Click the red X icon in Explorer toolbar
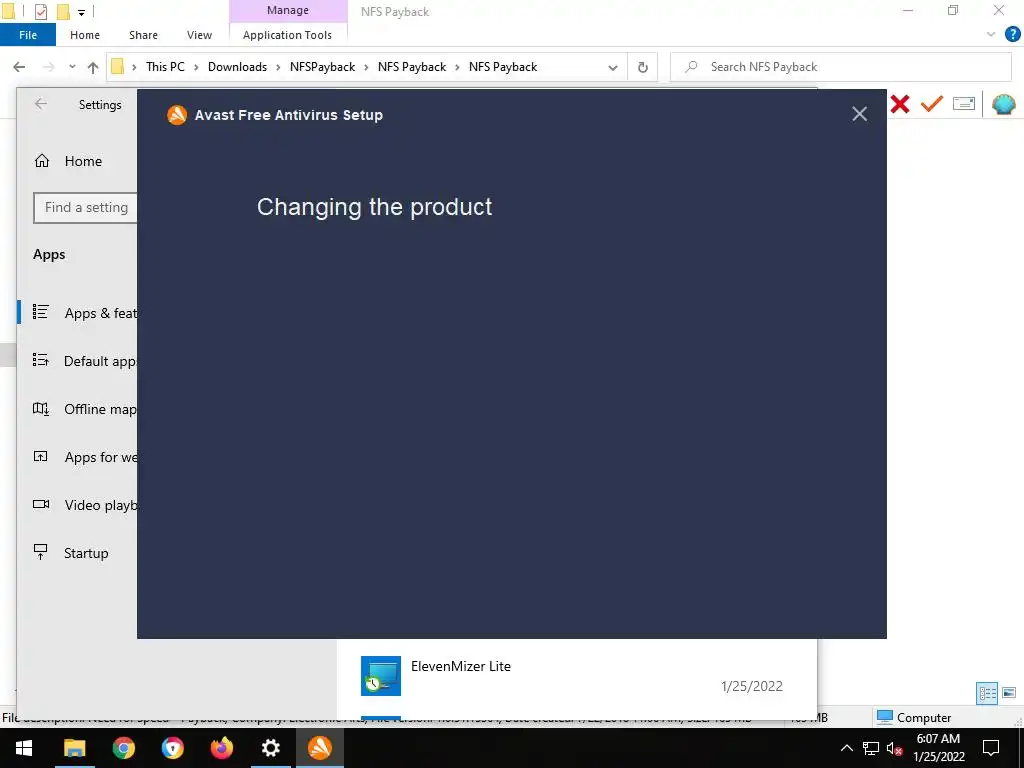The height and width of the screenshot is (768, 1024). [x=900, y=104]
